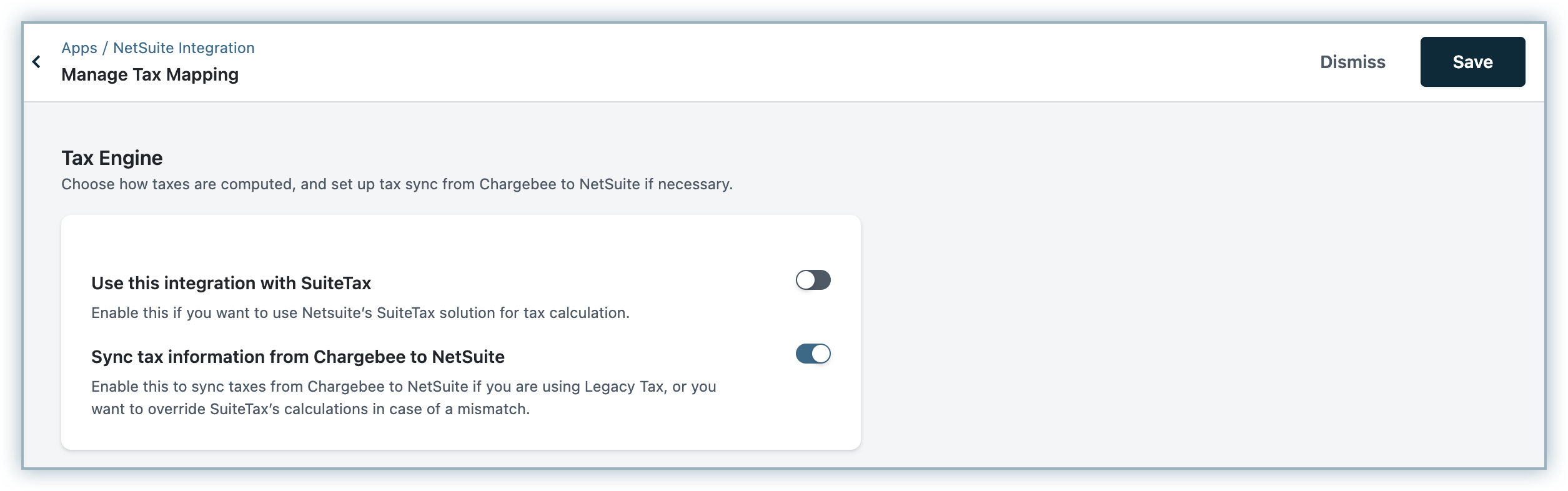The image size is (1568, 491).
Task: Click the 'Choose how taxes are computed' description
Action: tap(397, 184)
